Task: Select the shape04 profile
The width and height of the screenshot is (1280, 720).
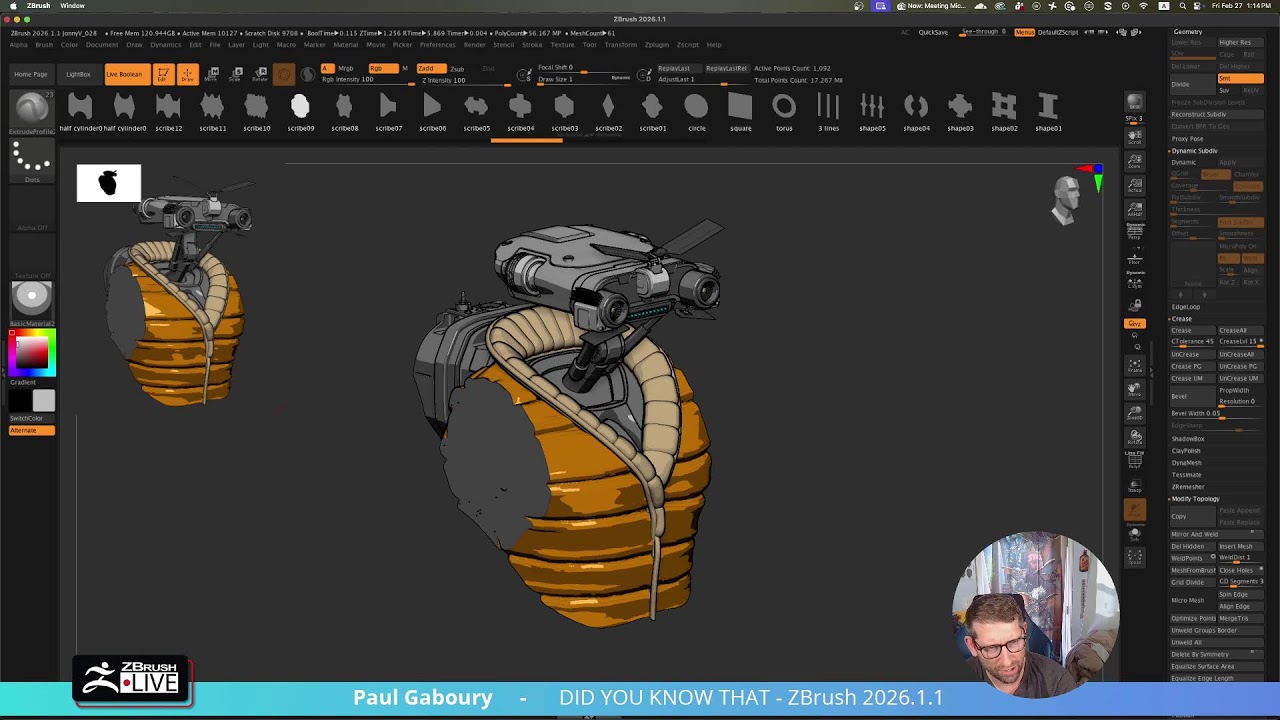Action: (916, 111)
